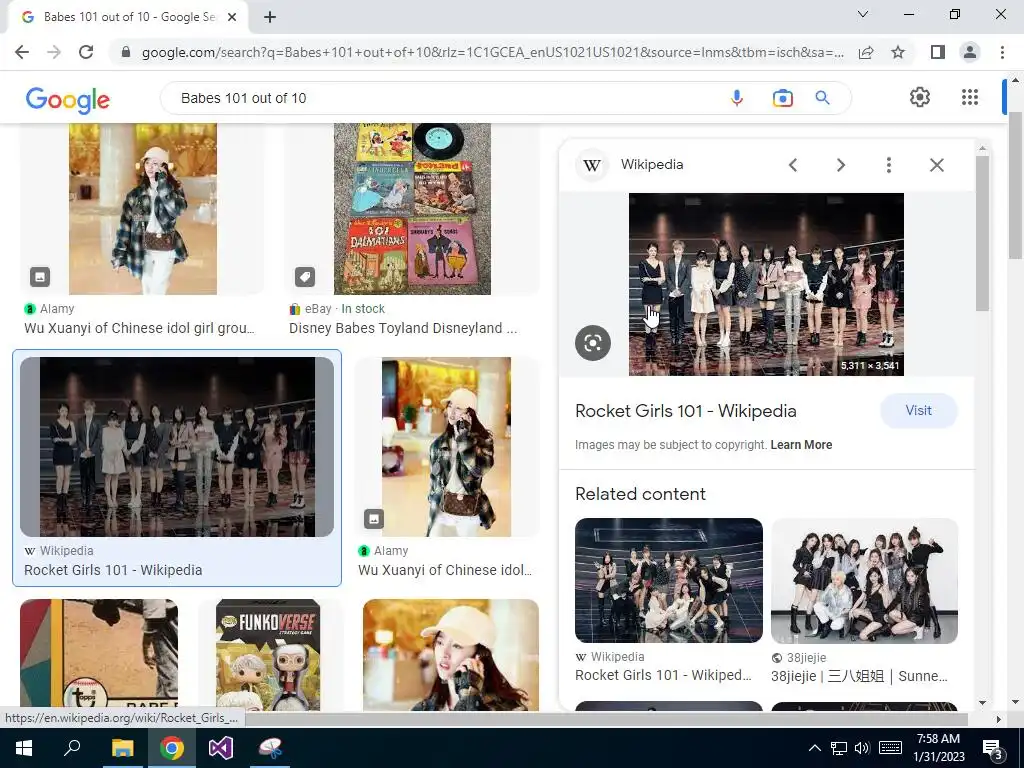The height and width of the screenshot is (768, 1024).
Task: Click the magnifier search button
Action: click(823, 98)
